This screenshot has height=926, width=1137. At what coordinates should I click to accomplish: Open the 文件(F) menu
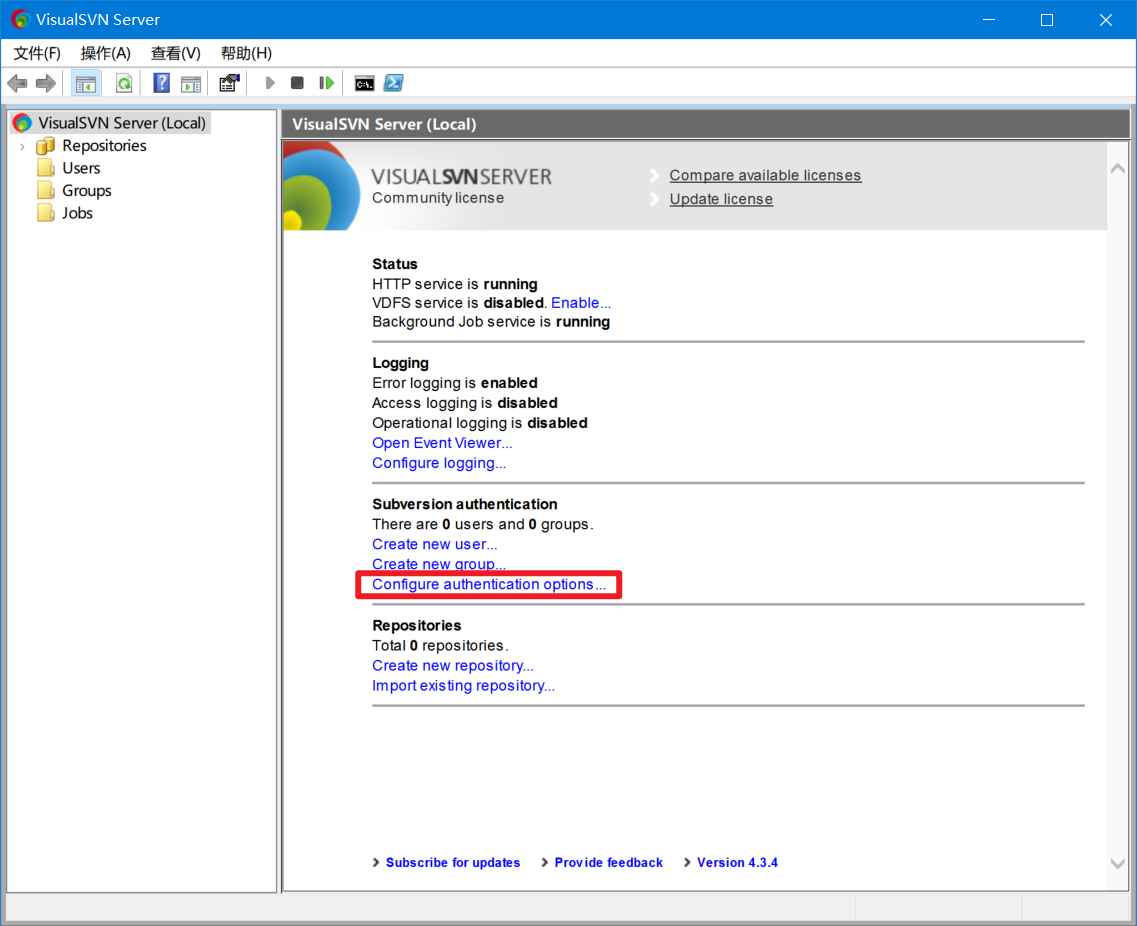pos(37,53)
